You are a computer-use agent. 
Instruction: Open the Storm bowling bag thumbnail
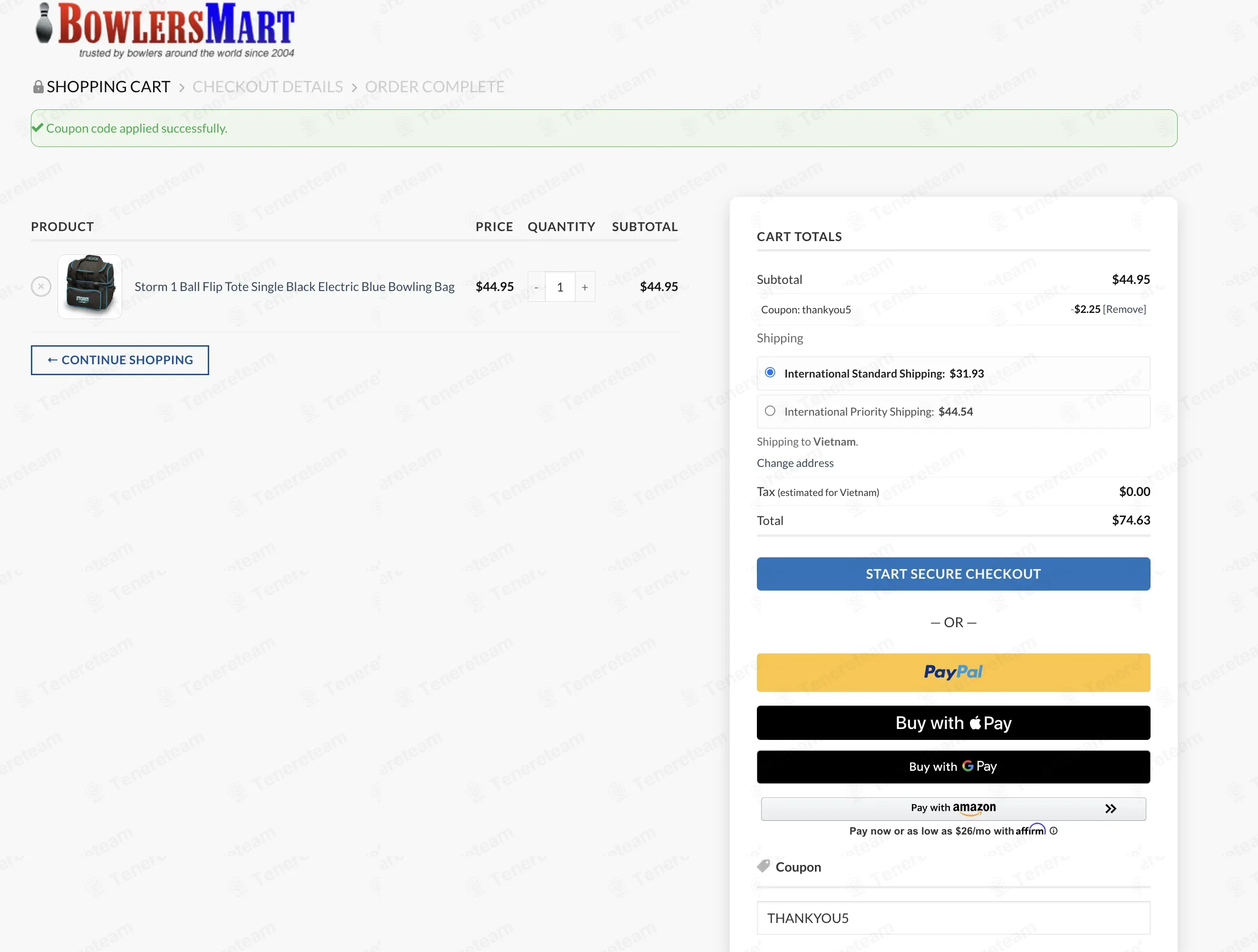pos(90,287)
